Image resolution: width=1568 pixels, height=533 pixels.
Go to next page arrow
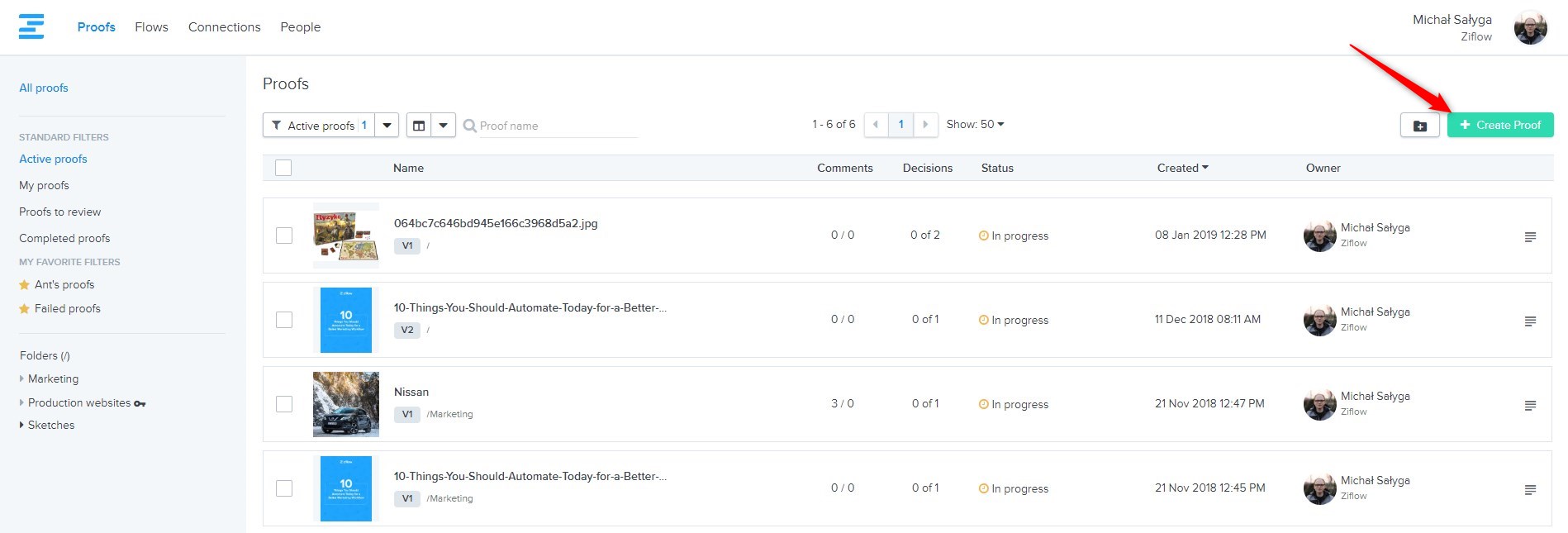[x=925, y=125]
